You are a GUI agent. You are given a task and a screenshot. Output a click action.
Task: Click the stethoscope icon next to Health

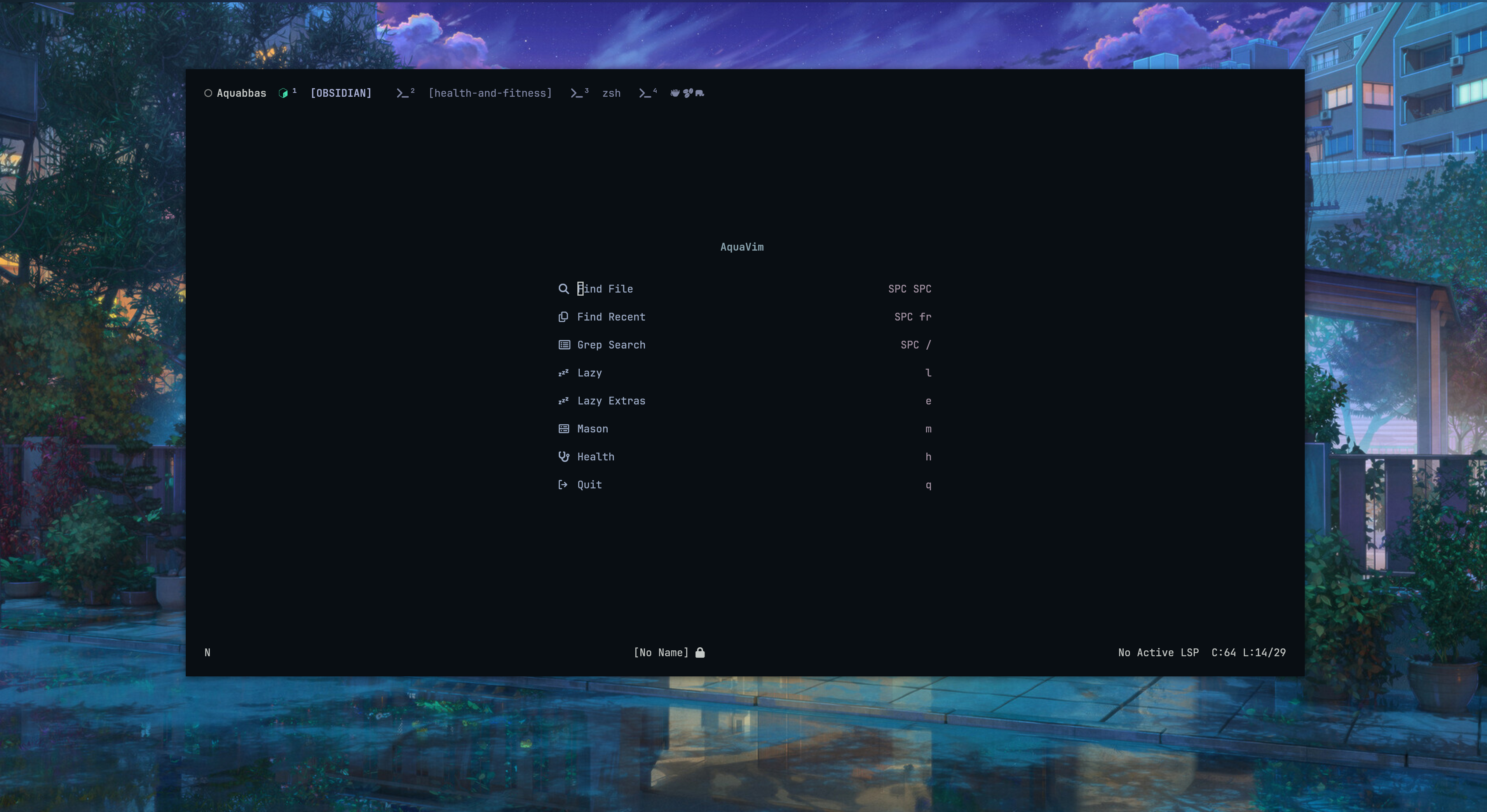tap(563, 456)
